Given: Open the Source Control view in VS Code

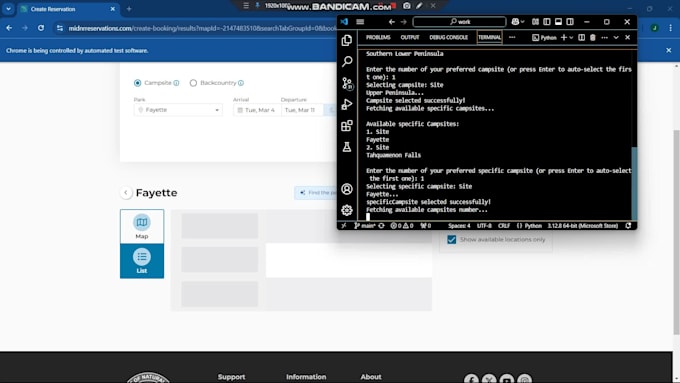Looking at the screenshot, I should pyautogui.click(x=347, y=83).
